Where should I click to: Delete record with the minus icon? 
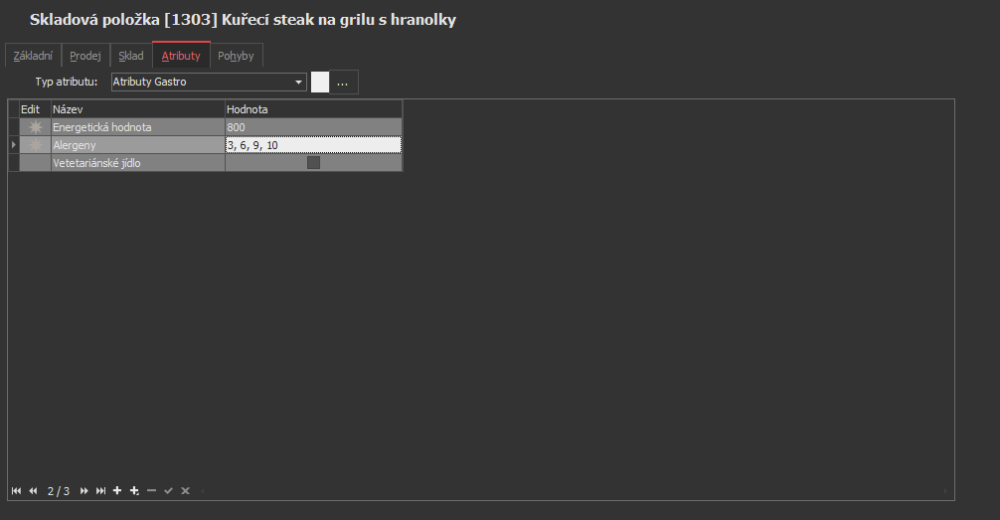pos(151,491)
